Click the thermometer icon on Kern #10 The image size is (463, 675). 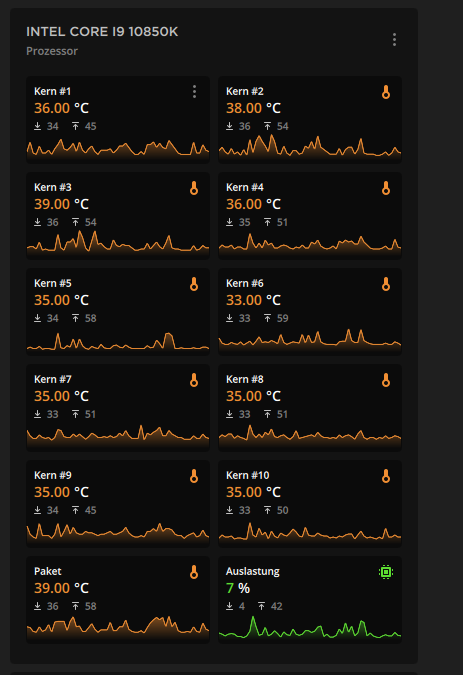point(386,476)
